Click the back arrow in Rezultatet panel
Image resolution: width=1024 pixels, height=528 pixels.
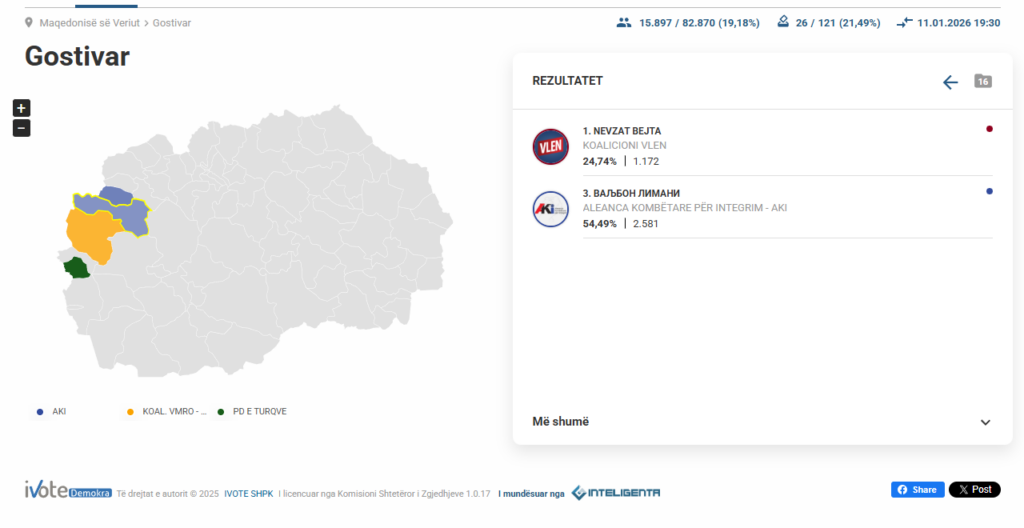pyautogui.click(x=950, y=82)
